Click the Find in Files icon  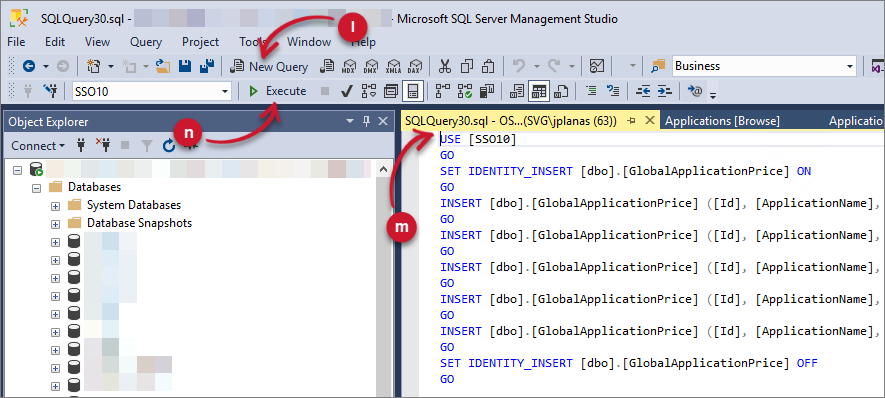[x=659, y=66]
